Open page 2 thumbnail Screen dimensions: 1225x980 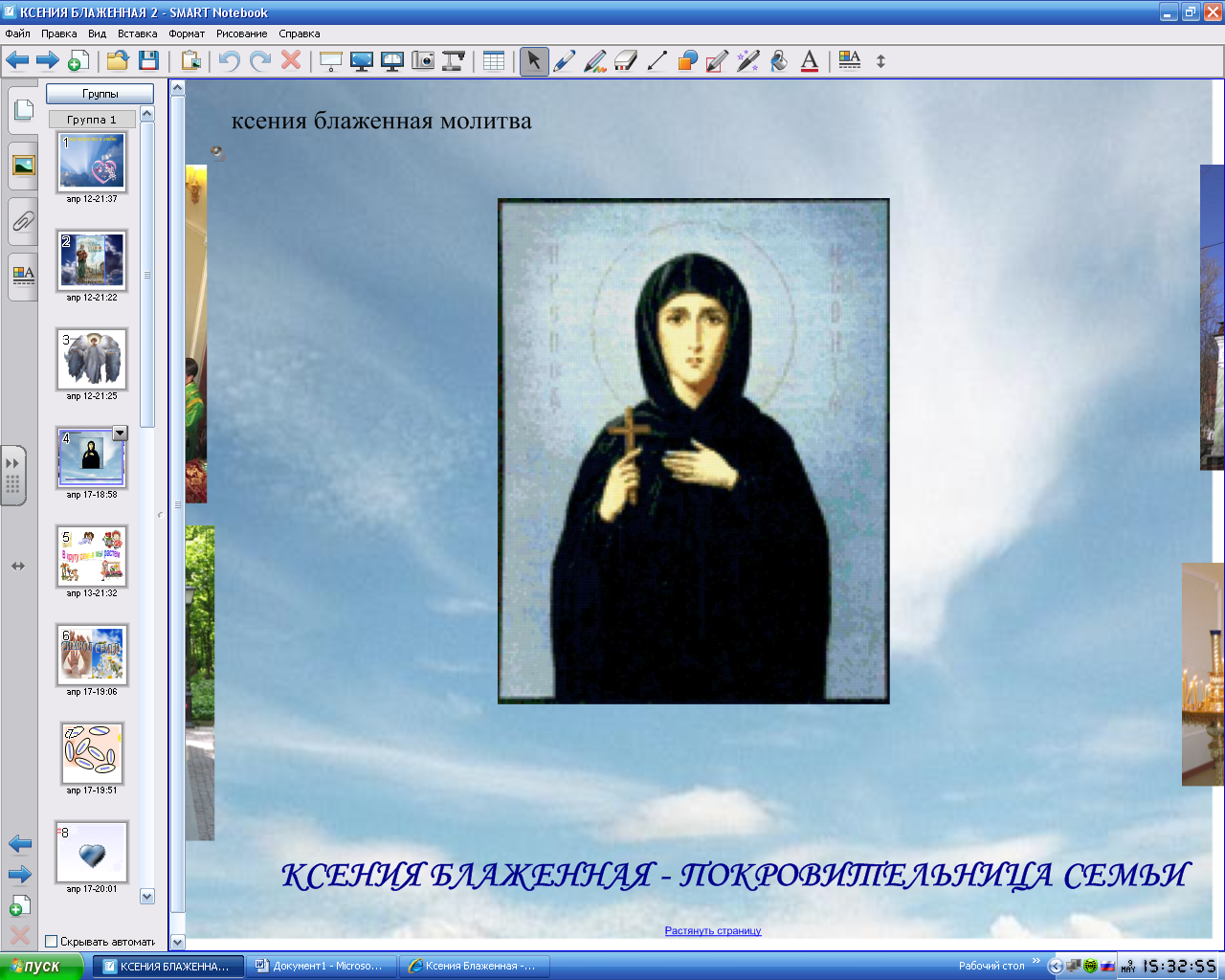pos(92,260)
